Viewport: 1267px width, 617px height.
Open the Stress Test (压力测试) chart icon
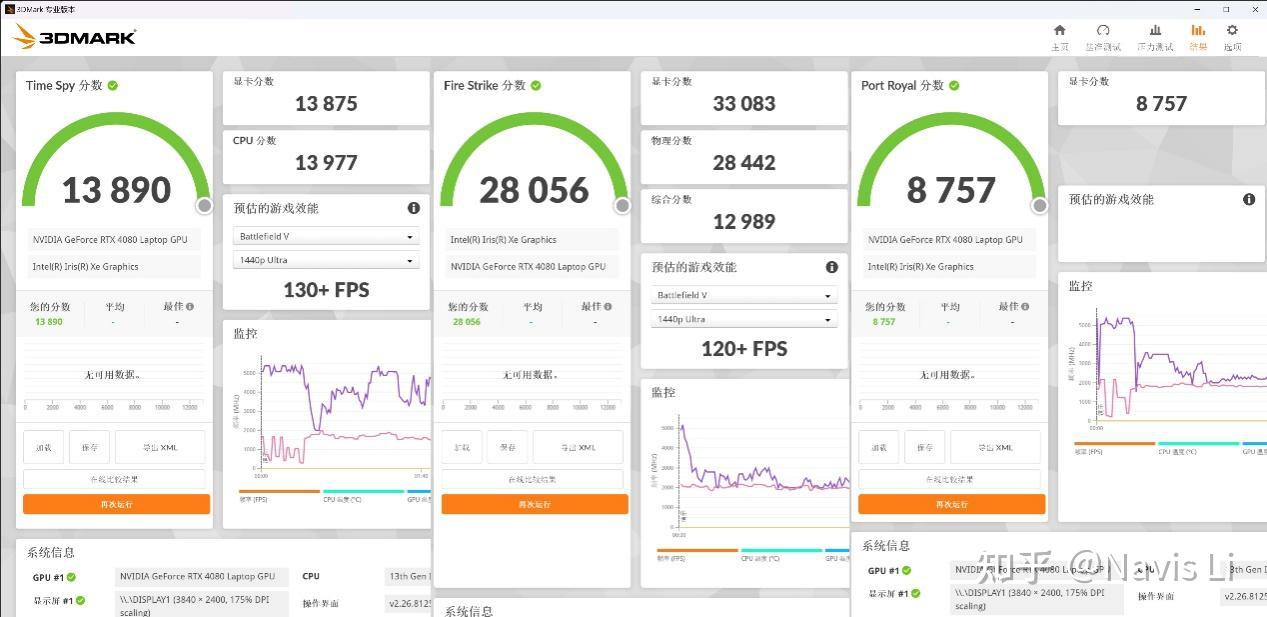point(1155,30)
